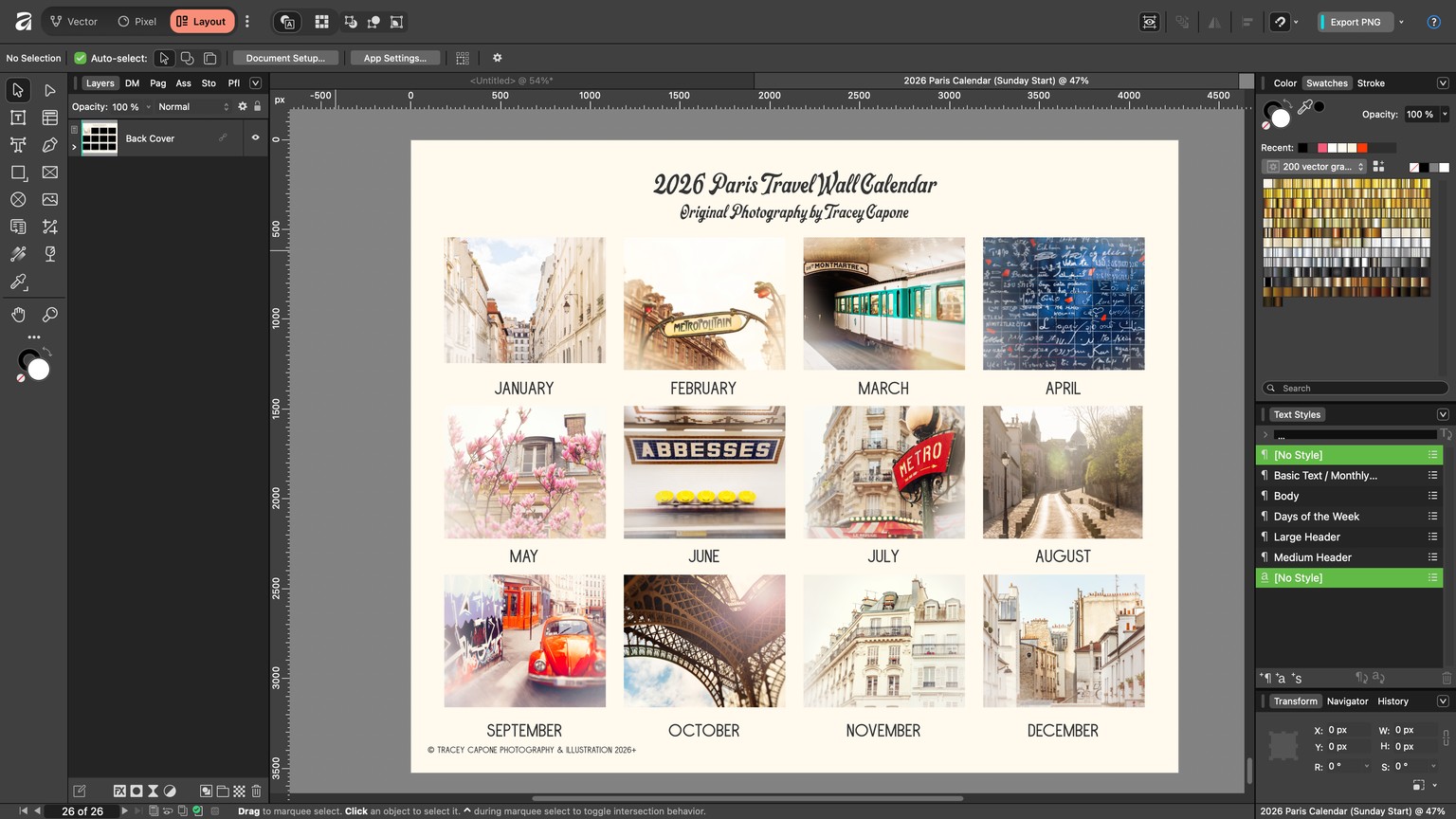Switch to the Stroke tab
1456x819 pixels.
(x=1371, y=83)
